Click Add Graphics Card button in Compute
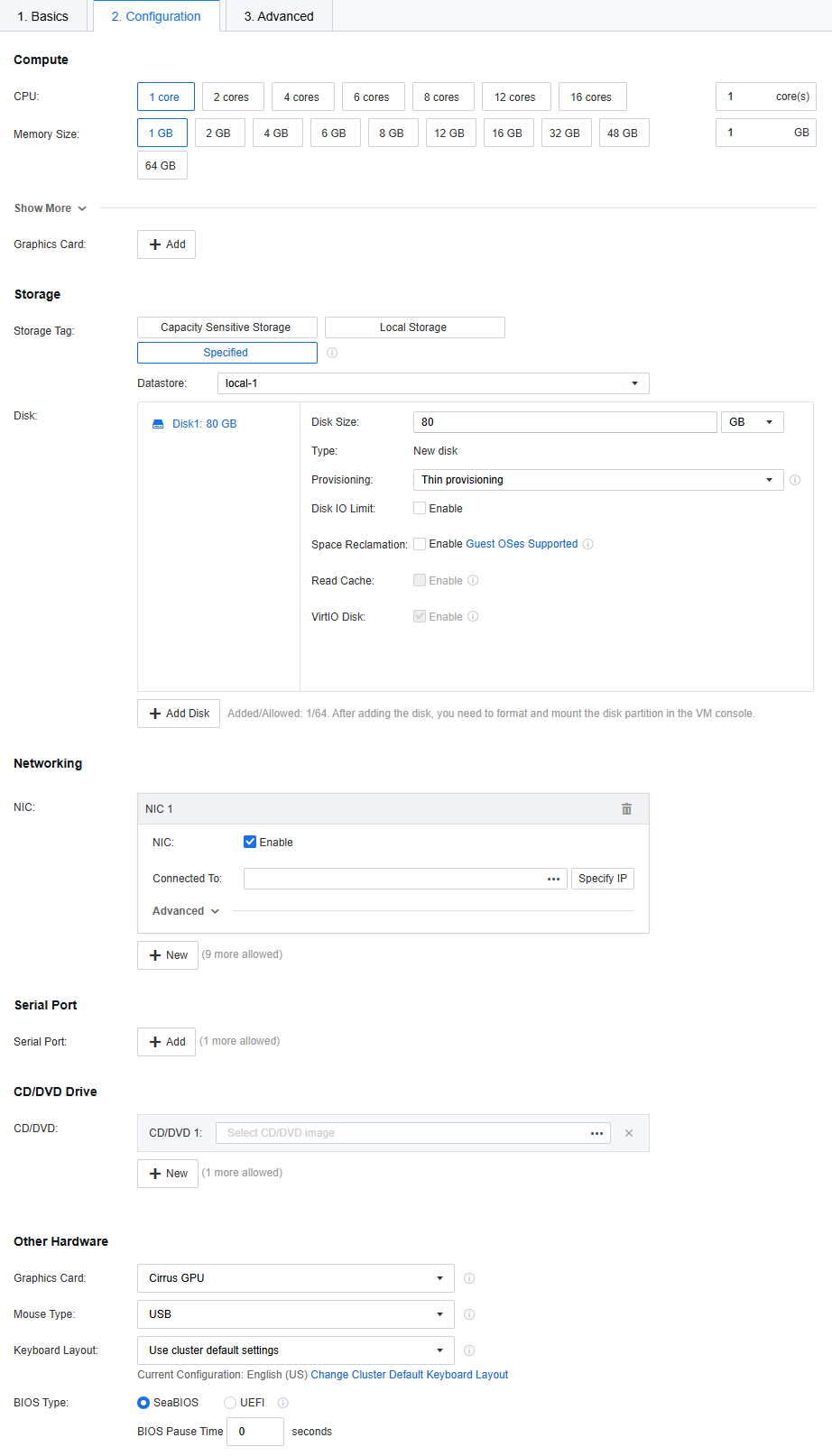The image size is (832, 1456). 167,244
